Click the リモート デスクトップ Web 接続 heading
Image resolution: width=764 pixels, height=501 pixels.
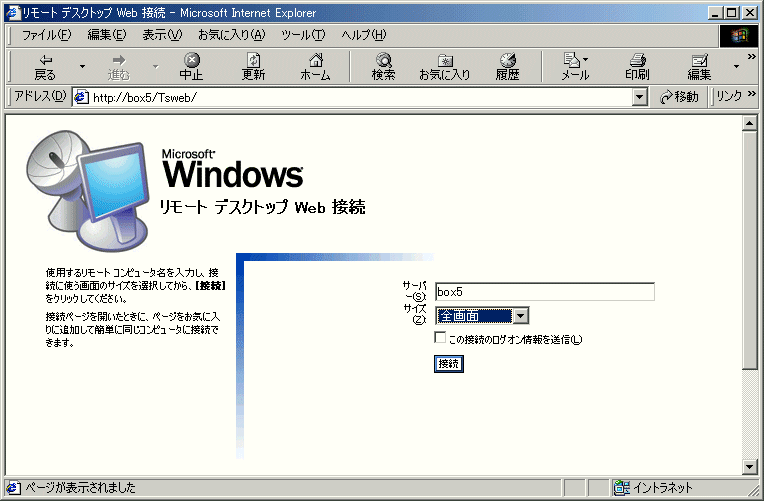[263, 207]
